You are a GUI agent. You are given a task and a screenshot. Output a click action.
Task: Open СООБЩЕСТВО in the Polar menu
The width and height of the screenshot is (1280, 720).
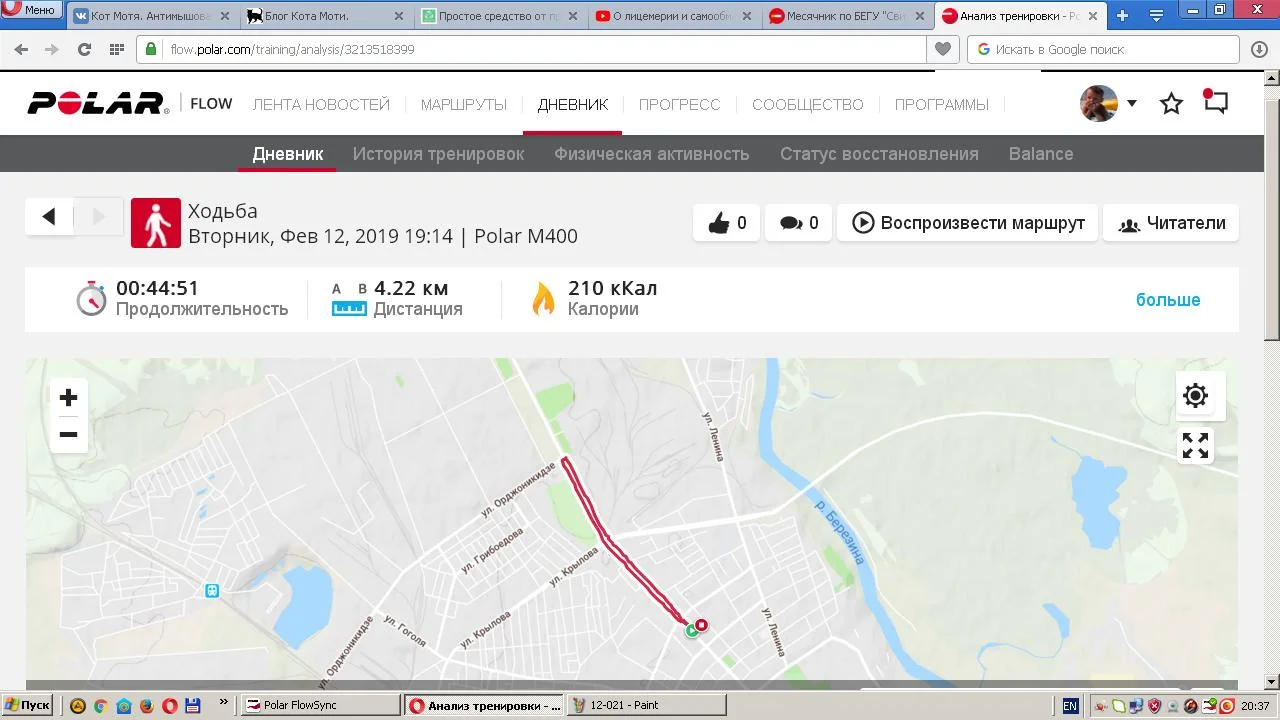[x=808, y=104]
